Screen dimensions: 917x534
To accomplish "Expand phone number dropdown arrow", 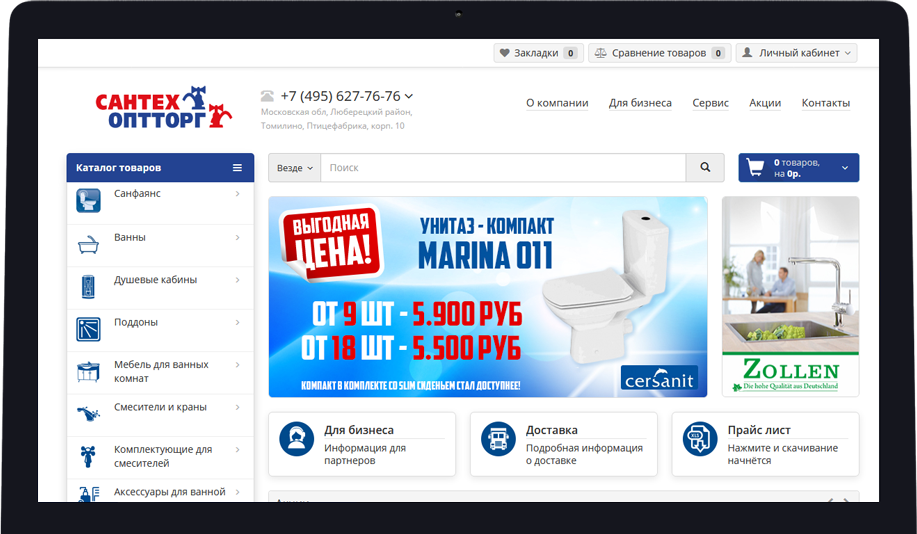I will point(408,97).
